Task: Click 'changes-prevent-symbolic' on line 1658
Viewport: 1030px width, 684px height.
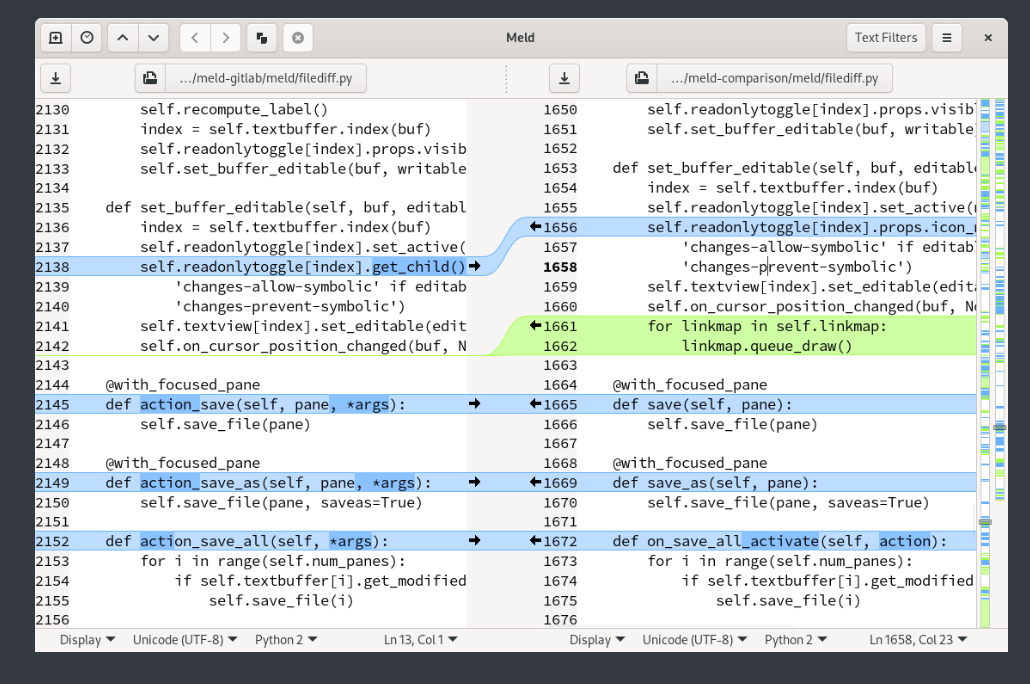Action: (x=793, y=267)
